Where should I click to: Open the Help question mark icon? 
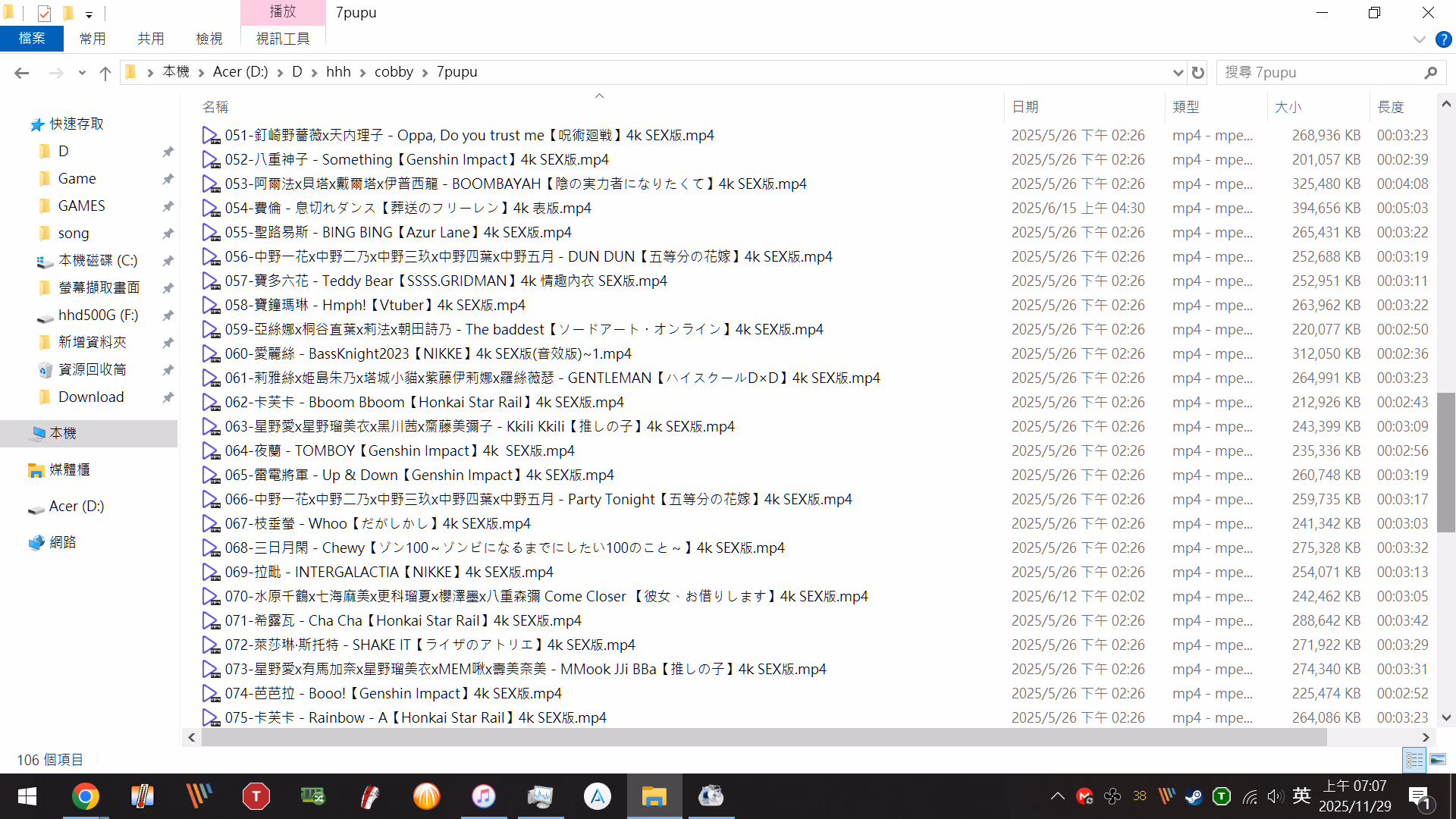point(1443,39)
